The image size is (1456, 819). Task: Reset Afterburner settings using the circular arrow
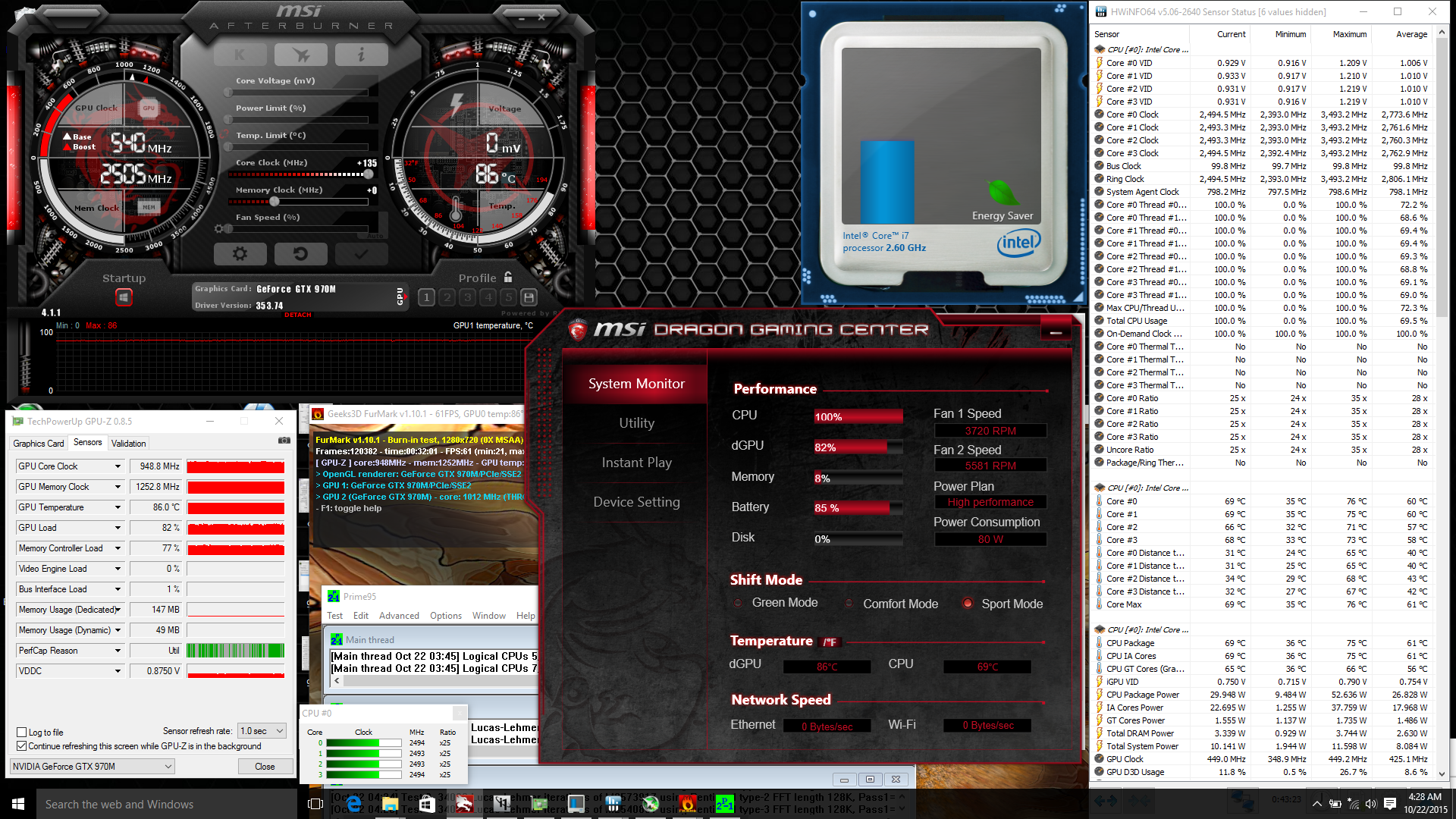click(x=300, y=254)
